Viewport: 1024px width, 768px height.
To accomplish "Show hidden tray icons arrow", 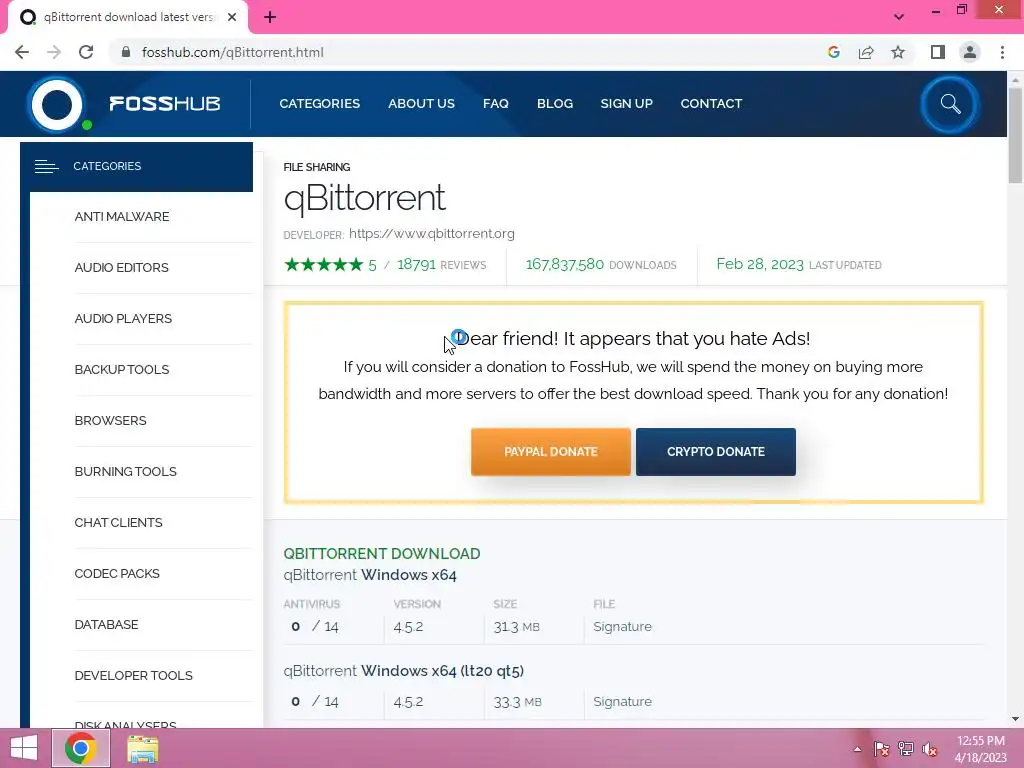I will pyautogui.click(x=857, y=749).
